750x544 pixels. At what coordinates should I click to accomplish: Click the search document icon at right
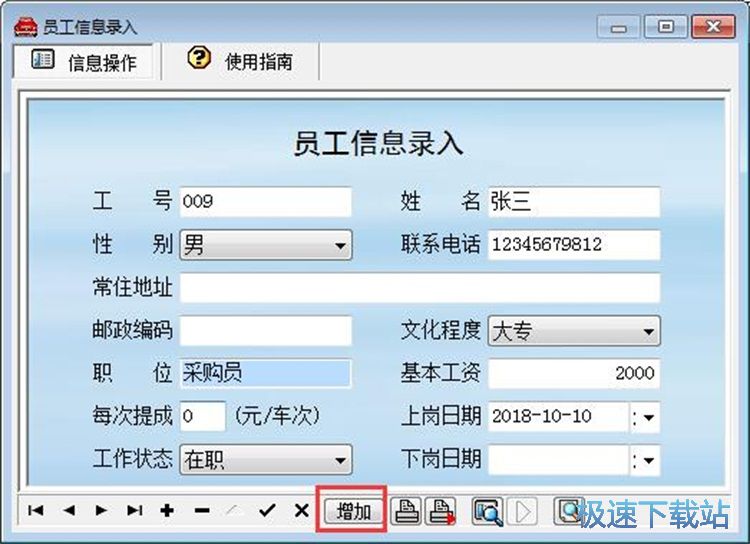(x=569, y=511)
